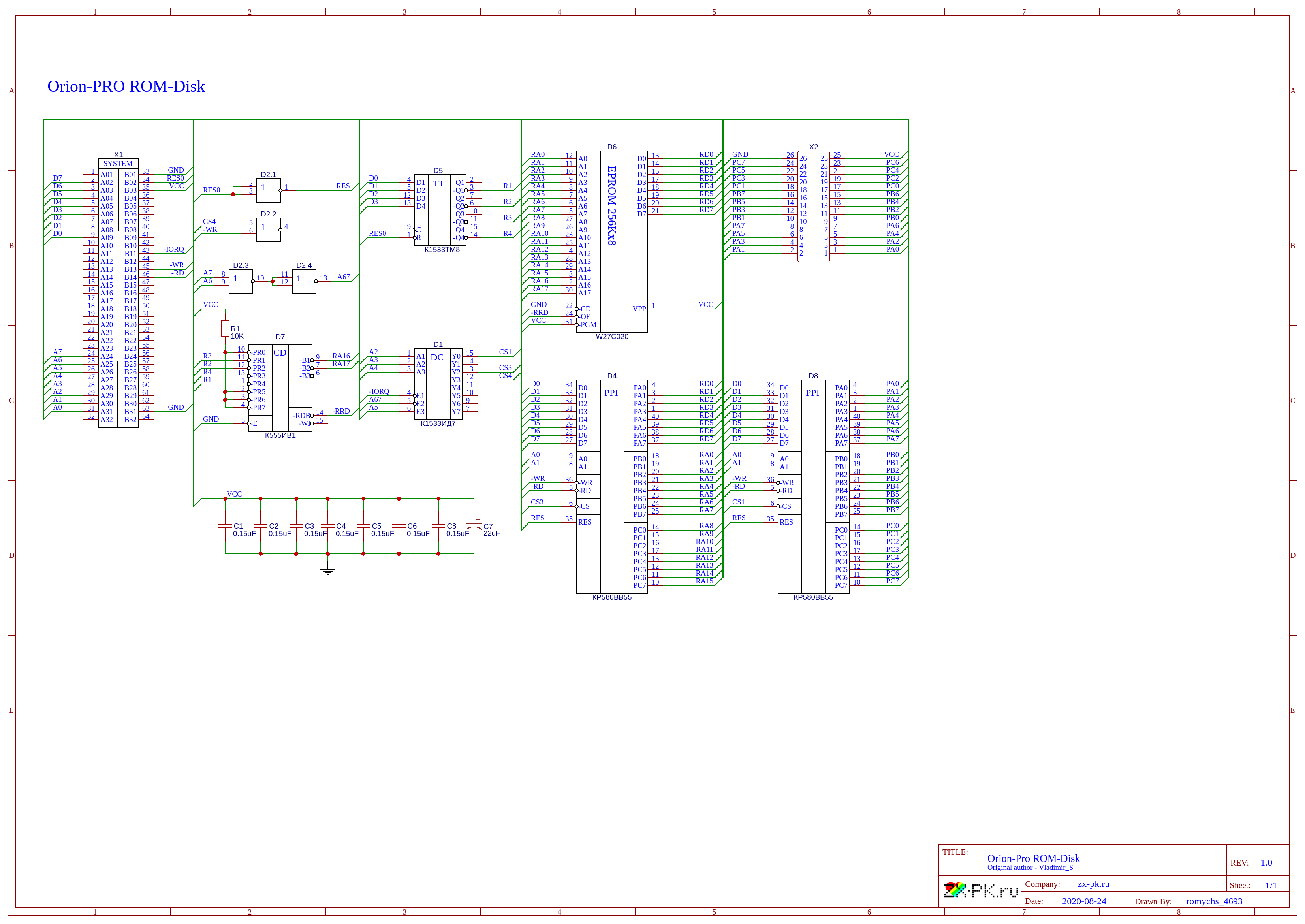This screenshot has height=924, width=1305.
Task: Click the EPROM 256Kx8 chip D6
Action: (611, 241)
